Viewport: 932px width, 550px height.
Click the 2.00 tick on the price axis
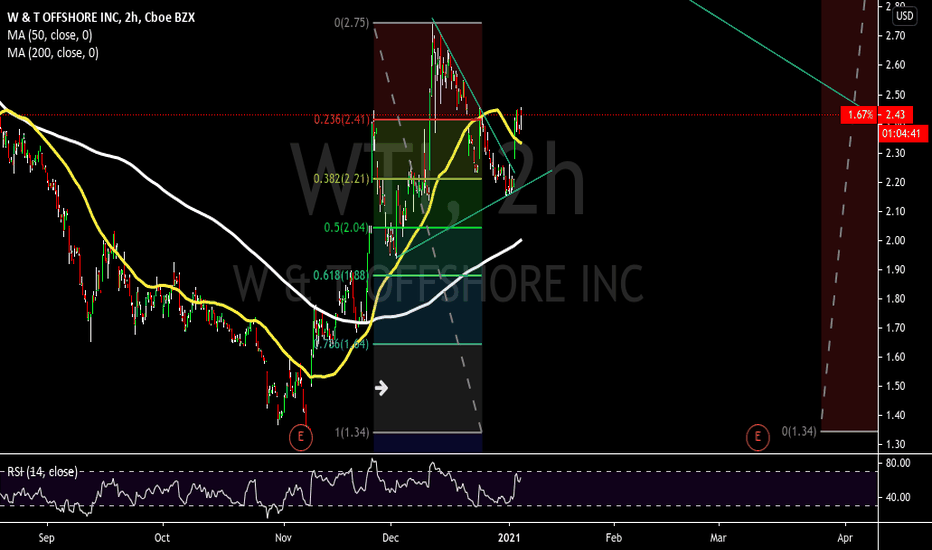(x=896, y=240)
